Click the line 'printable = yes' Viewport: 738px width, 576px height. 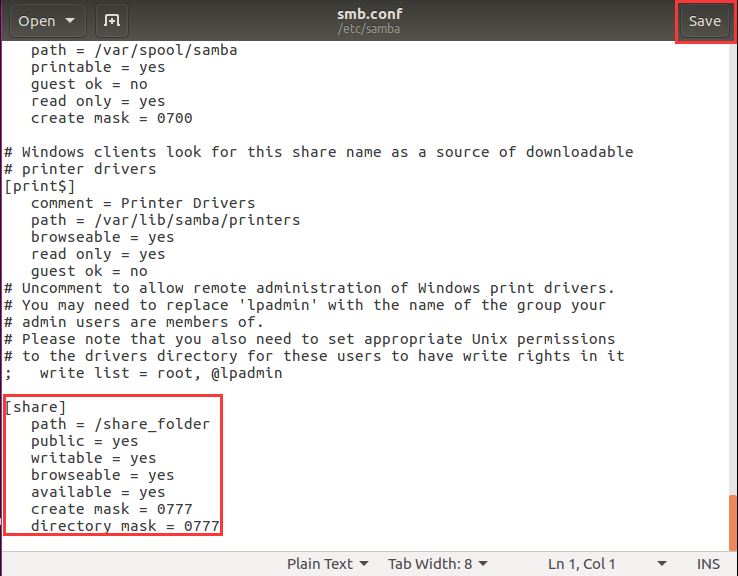point(98,67)
